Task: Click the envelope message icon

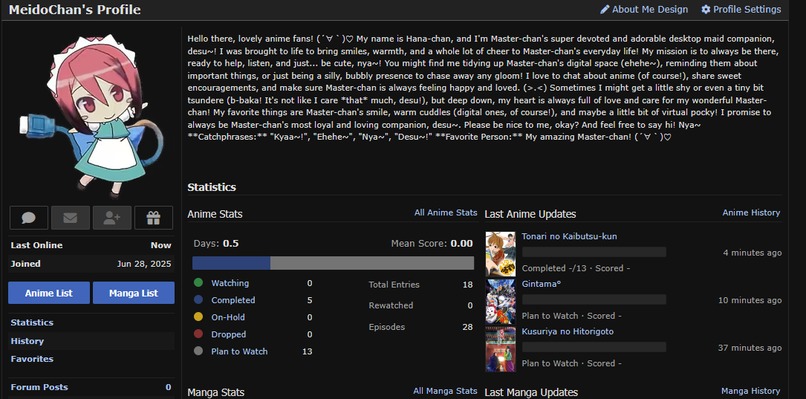Action: coord(70,218)
